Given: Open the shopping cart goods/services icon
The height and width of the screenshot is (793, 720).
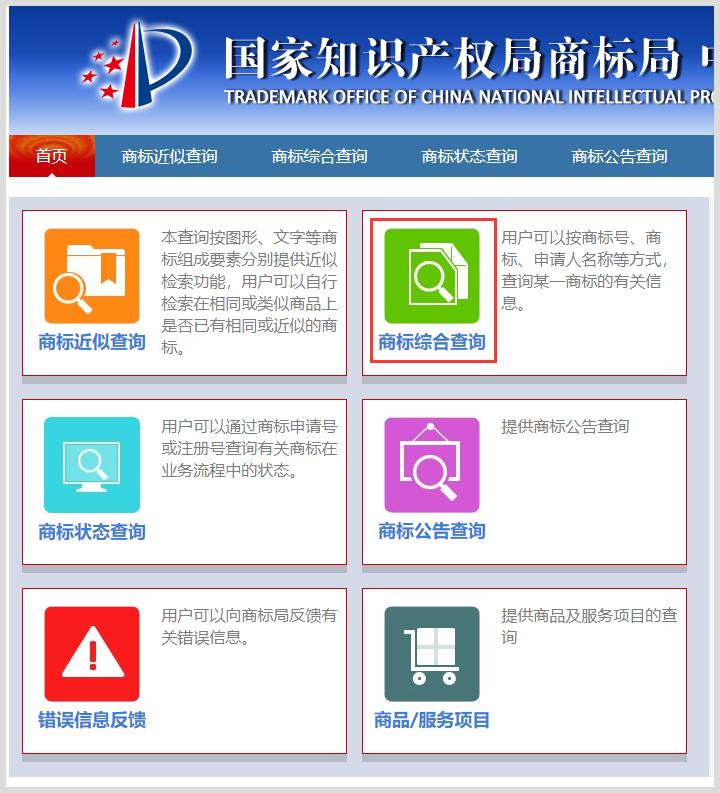Looking at the screenshot, I should coord(432,654).
